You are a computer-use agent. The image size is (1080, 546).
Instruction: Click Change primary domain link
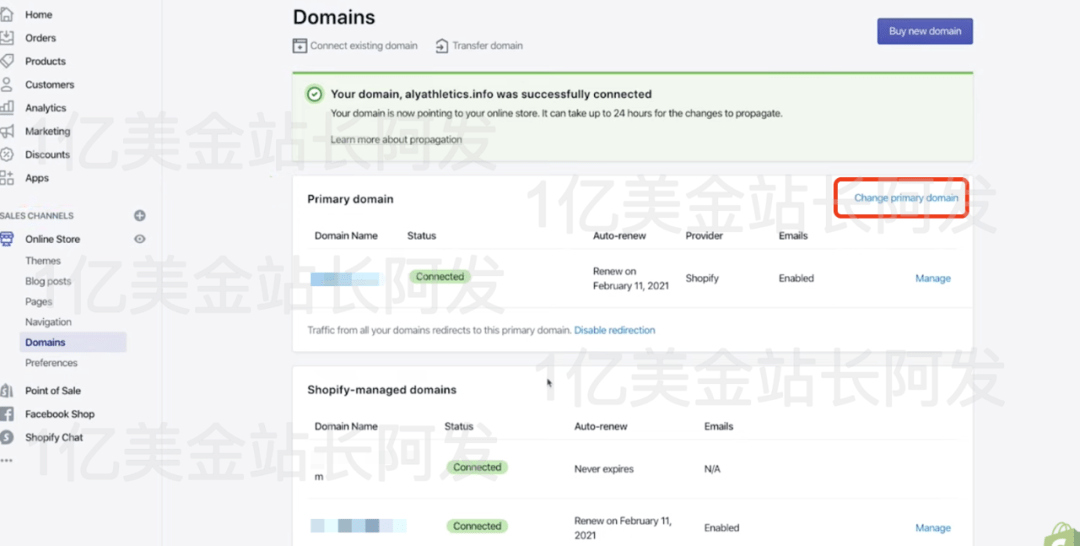[905, 198]
